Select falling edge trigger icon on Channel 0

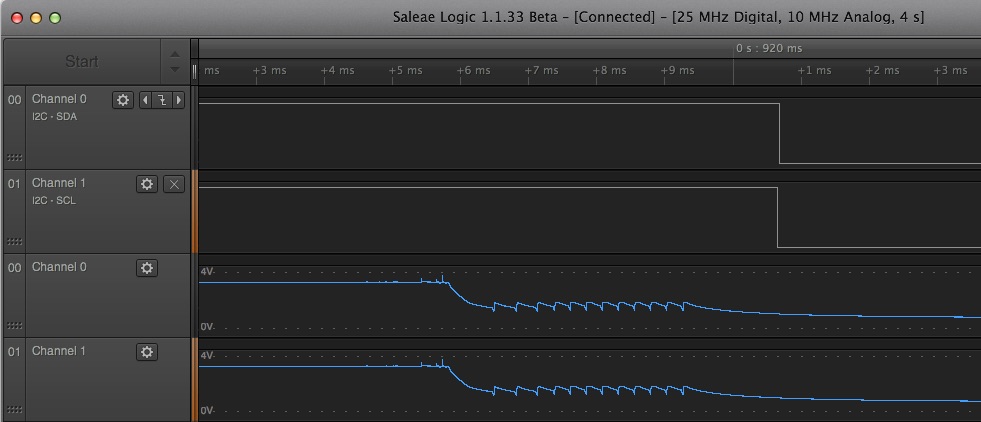162,100
